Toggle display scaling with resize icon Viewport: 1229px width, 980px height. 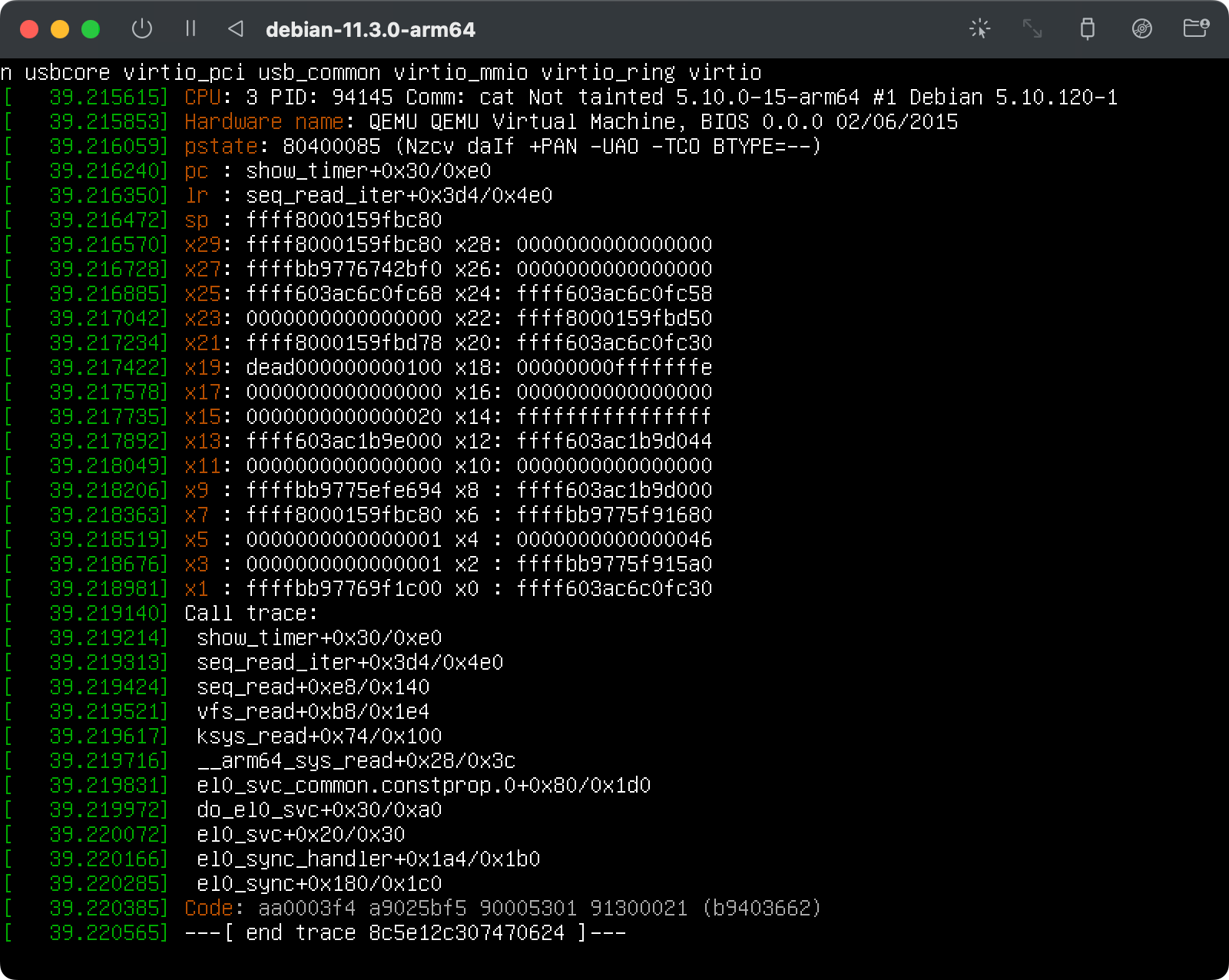coord(1033,28)
